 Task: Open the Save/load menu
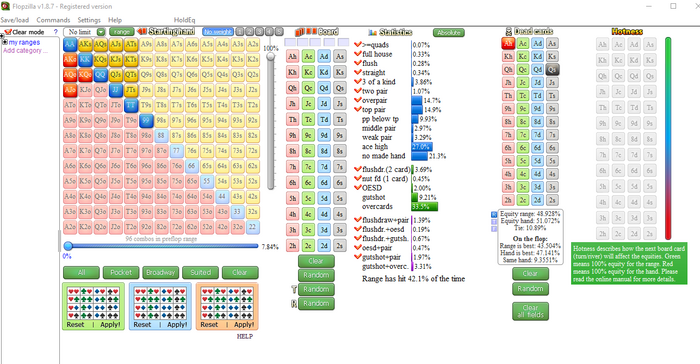15,20
